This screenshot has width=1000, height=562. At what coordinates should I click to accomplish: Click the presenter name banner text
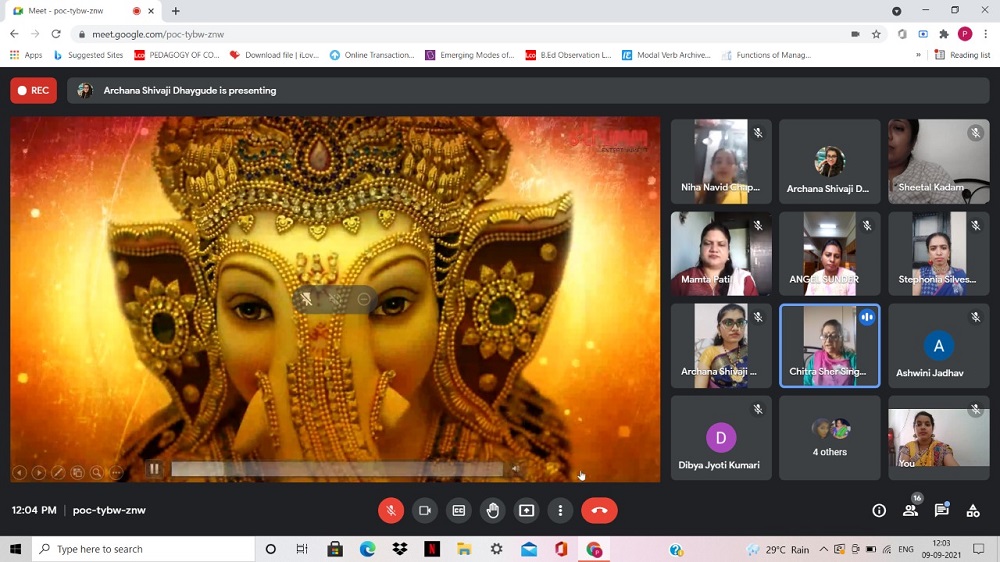tap(189, 91)
